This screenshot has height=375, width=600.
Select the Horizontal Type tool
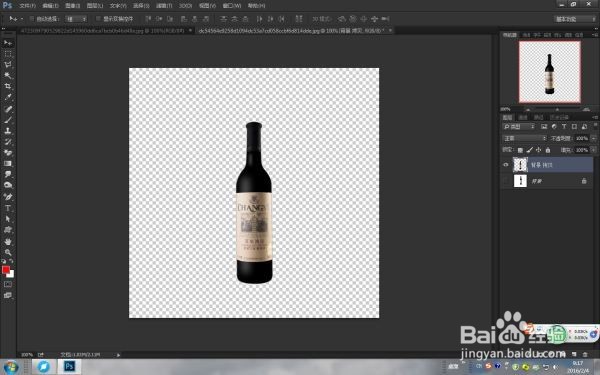click(x=8, y=208)
